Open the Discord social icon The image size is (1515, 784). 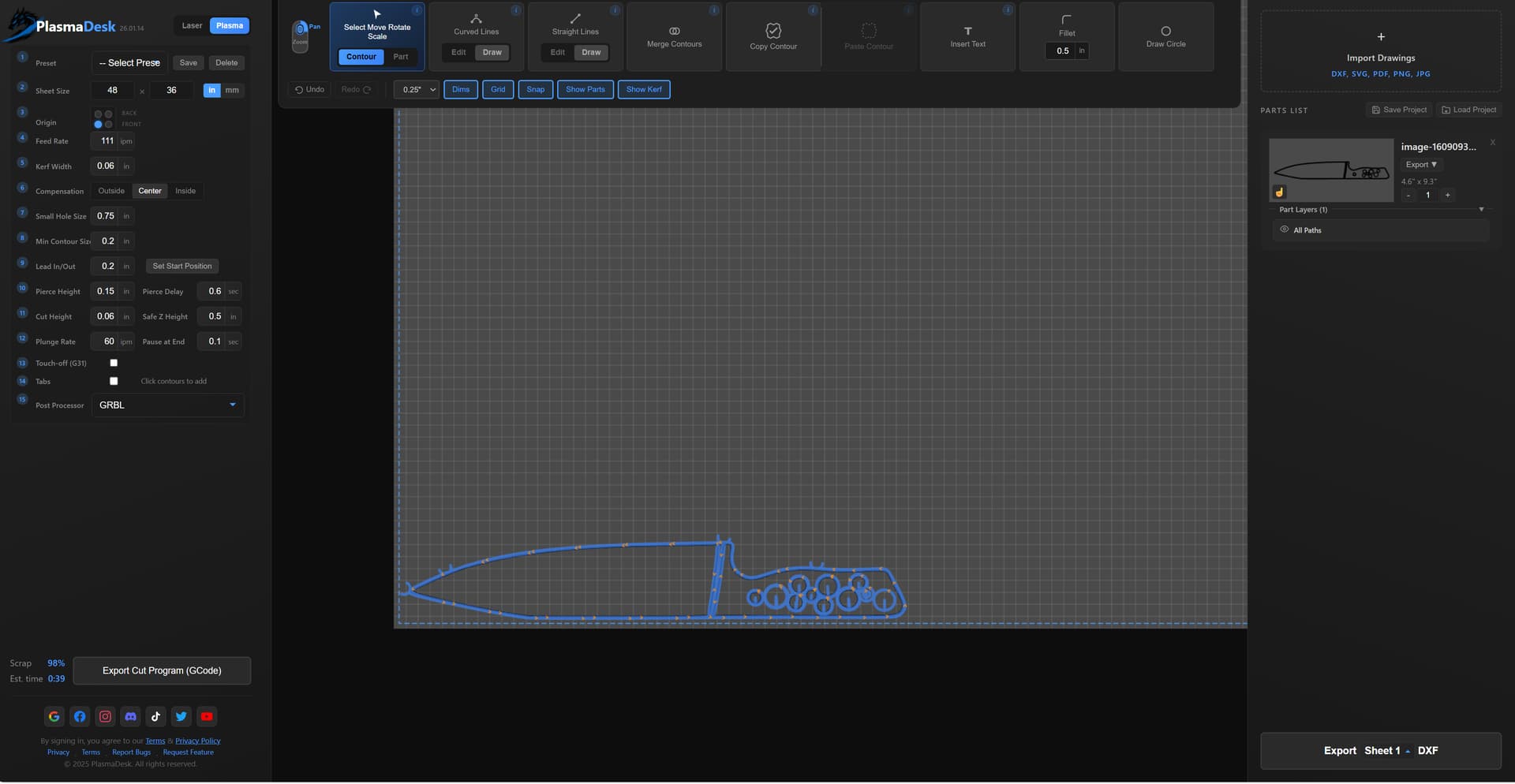(x=131, y=717)
